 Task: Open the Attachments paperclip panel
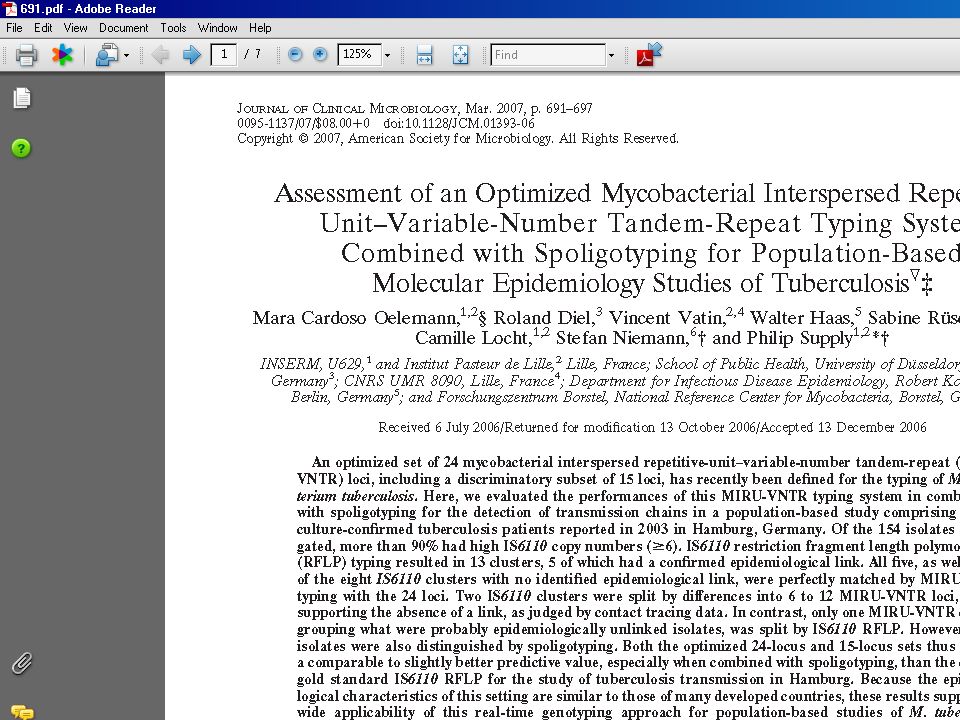coord(22,663)
